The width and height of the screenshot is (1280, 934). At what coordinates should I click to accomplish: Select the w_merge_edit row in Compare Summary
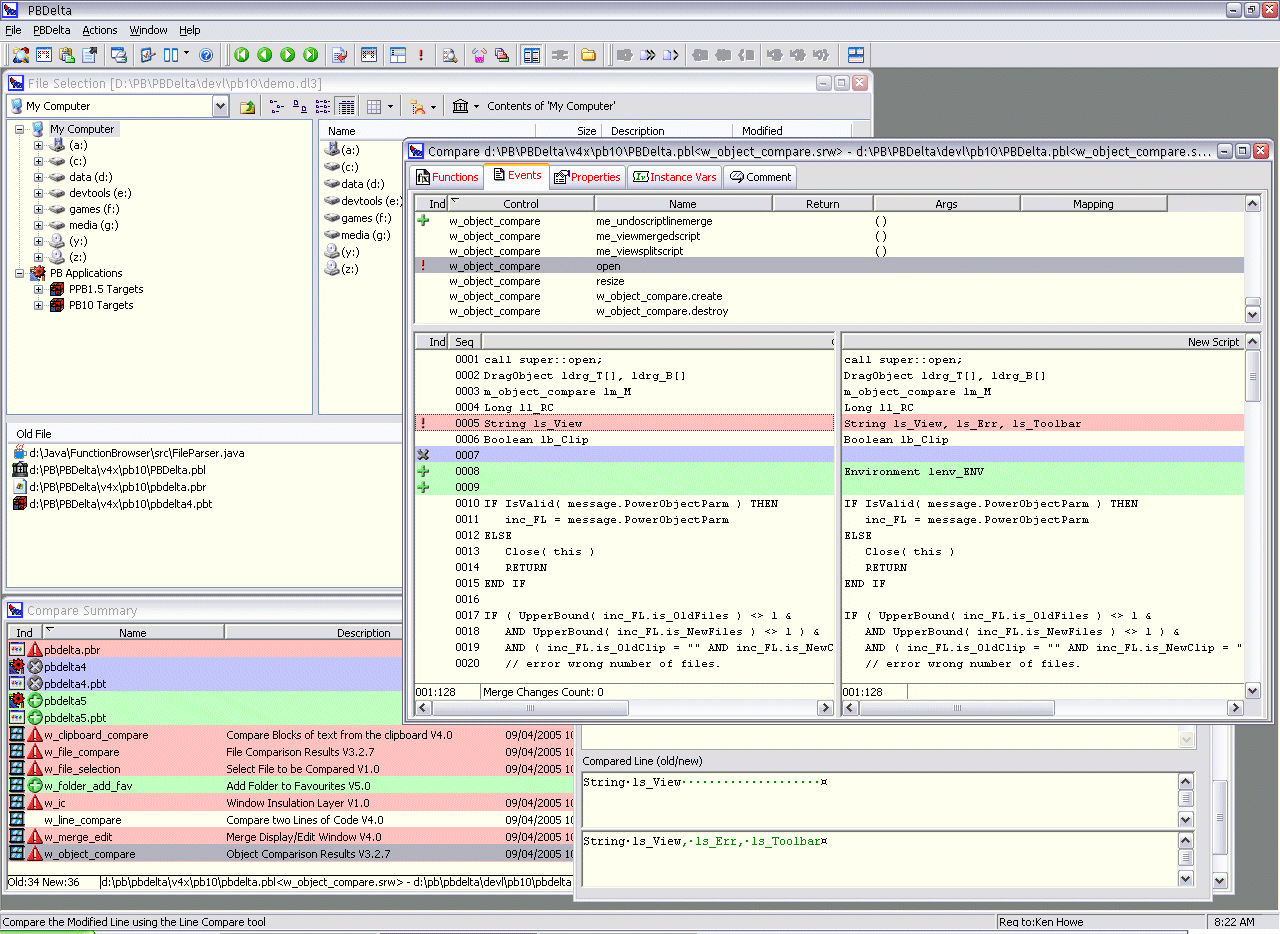[x=290, y=837]
